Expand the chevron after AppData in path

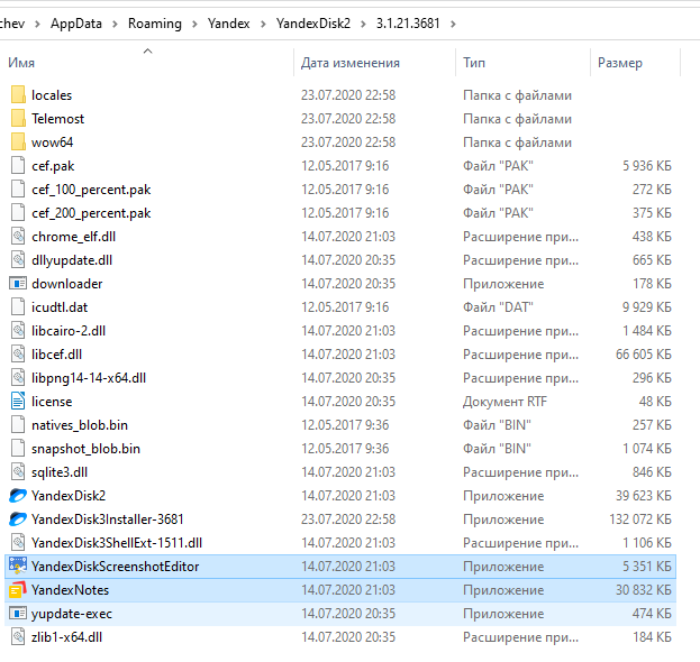click(115, 24)
